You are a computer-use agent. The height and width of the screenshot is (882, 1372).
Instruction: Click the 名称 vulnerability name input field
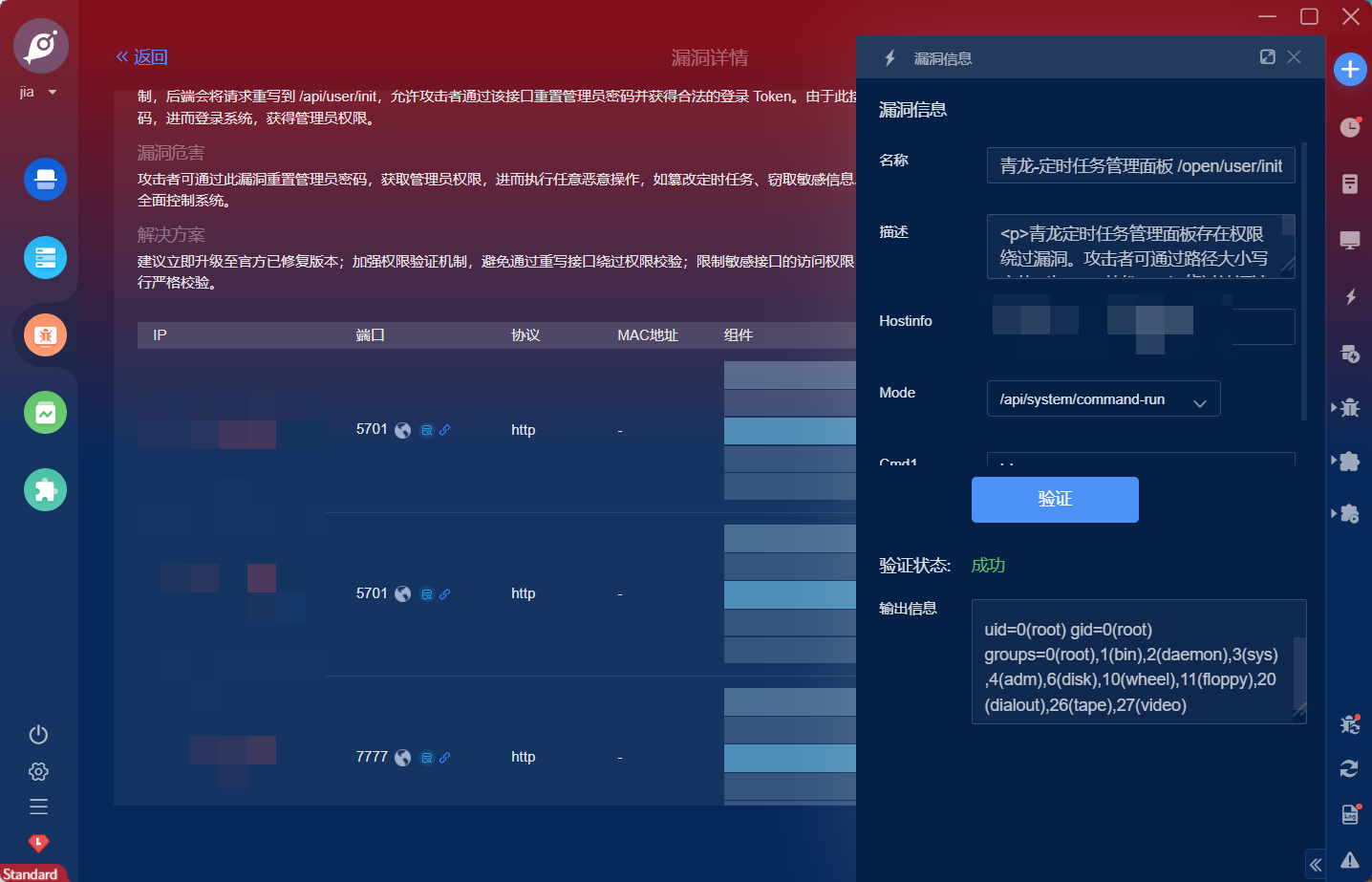[1140, 165]
